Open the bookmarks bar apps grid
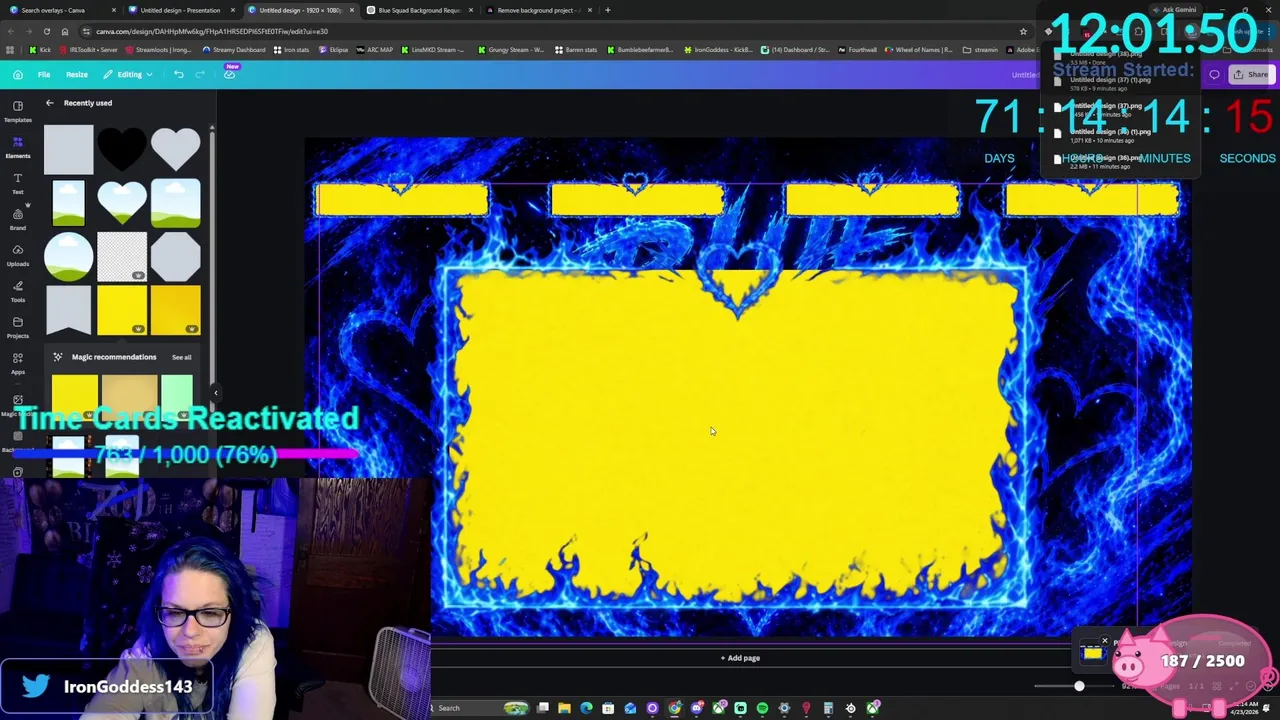This screenshot has width=1280, height=720. point(10,50)
